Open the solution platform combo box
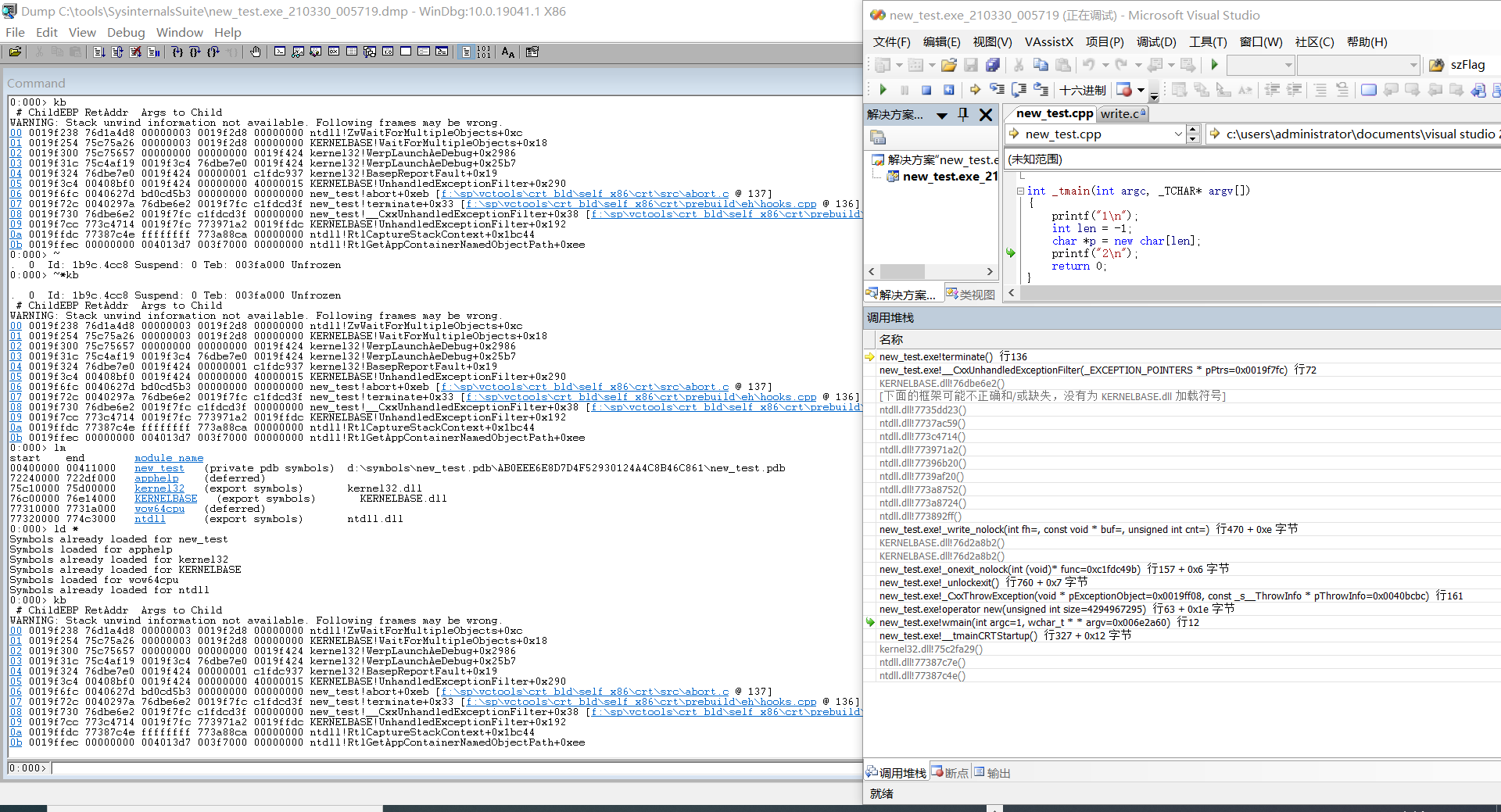Image resolution: width=1501 pixels, height=812 pixels. point(1359,65)
